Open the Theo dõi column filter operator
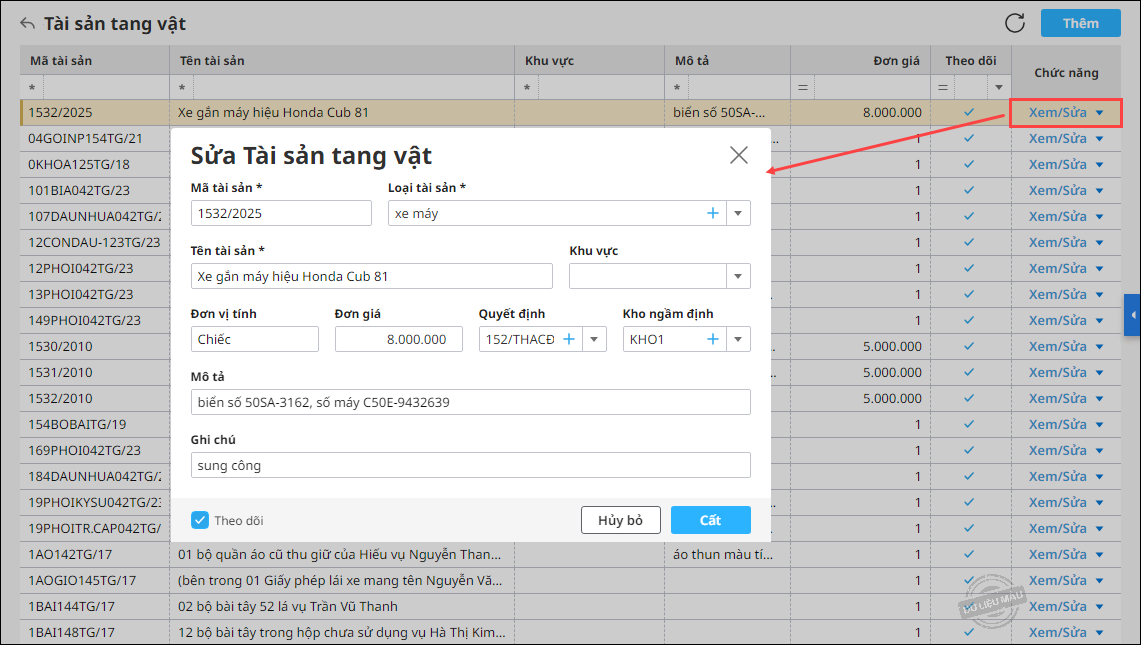The image size is (1141, 645). pos(942,87)
